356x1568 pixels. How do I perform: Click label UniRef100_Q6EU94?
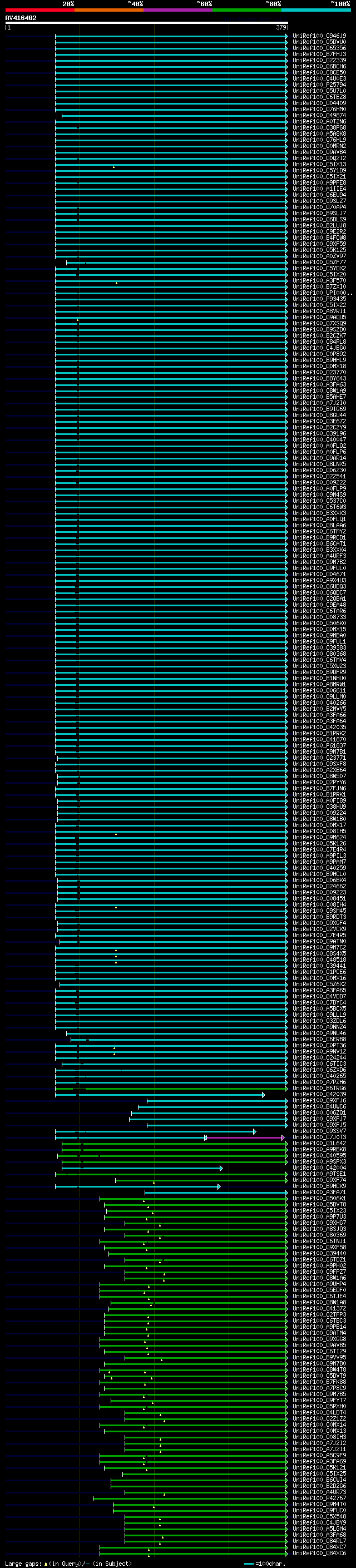(319, 195)
